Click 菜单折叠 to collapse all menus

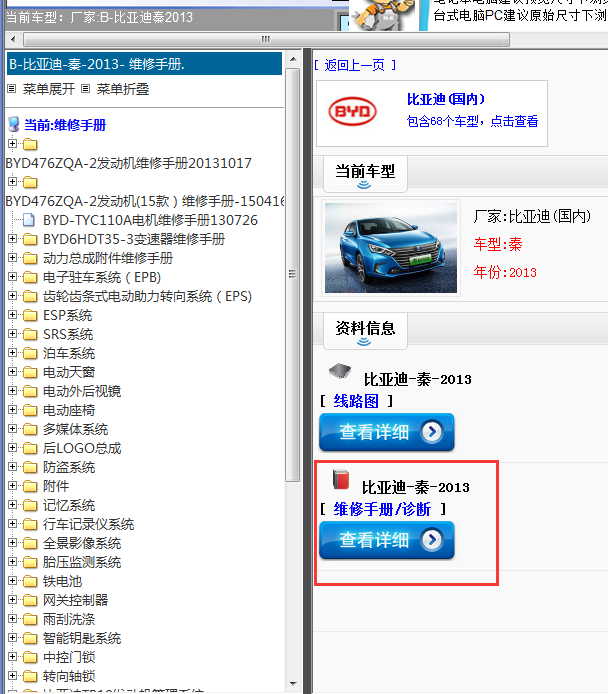point(123,89)
